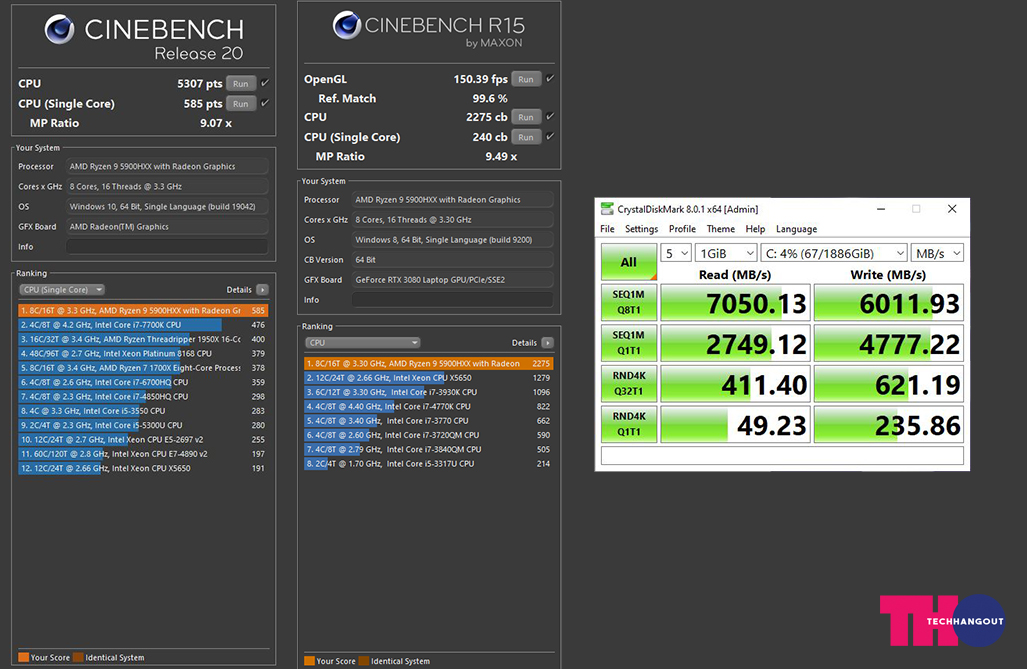The height and width of the screenshot is (669, 1027).
Task: Click the 6011.93 write result value
Action: [x=909, y=303]
